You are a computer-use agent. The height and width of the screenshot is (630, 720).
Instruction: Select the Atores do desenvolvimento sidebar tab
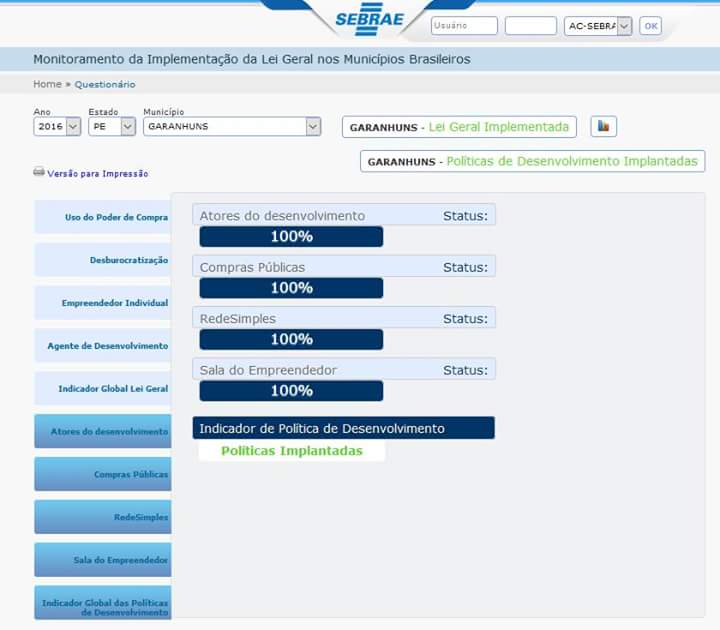[103, 431]
